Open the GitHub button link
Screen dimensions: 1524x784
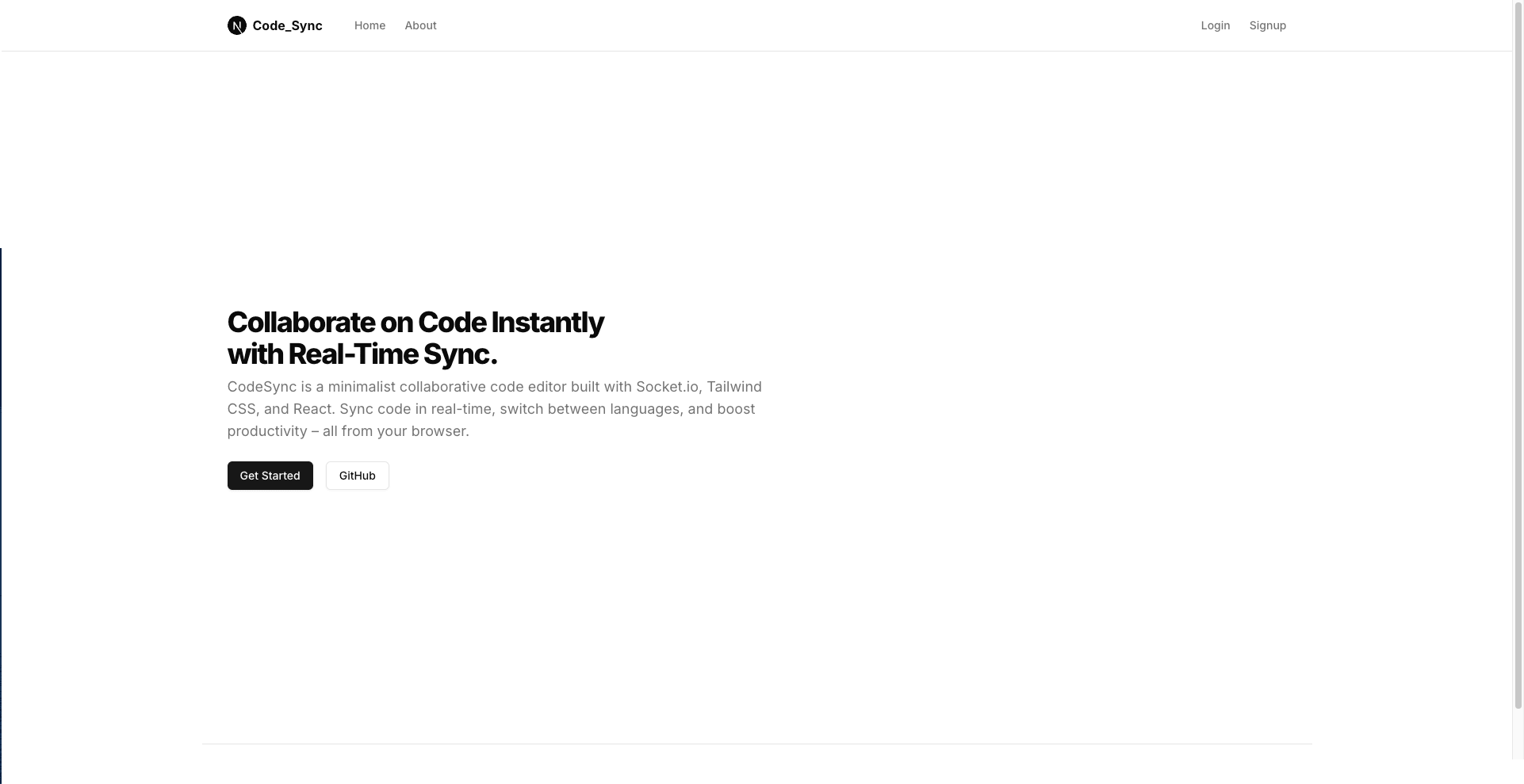pyautogui.click(x=358, y=476)
